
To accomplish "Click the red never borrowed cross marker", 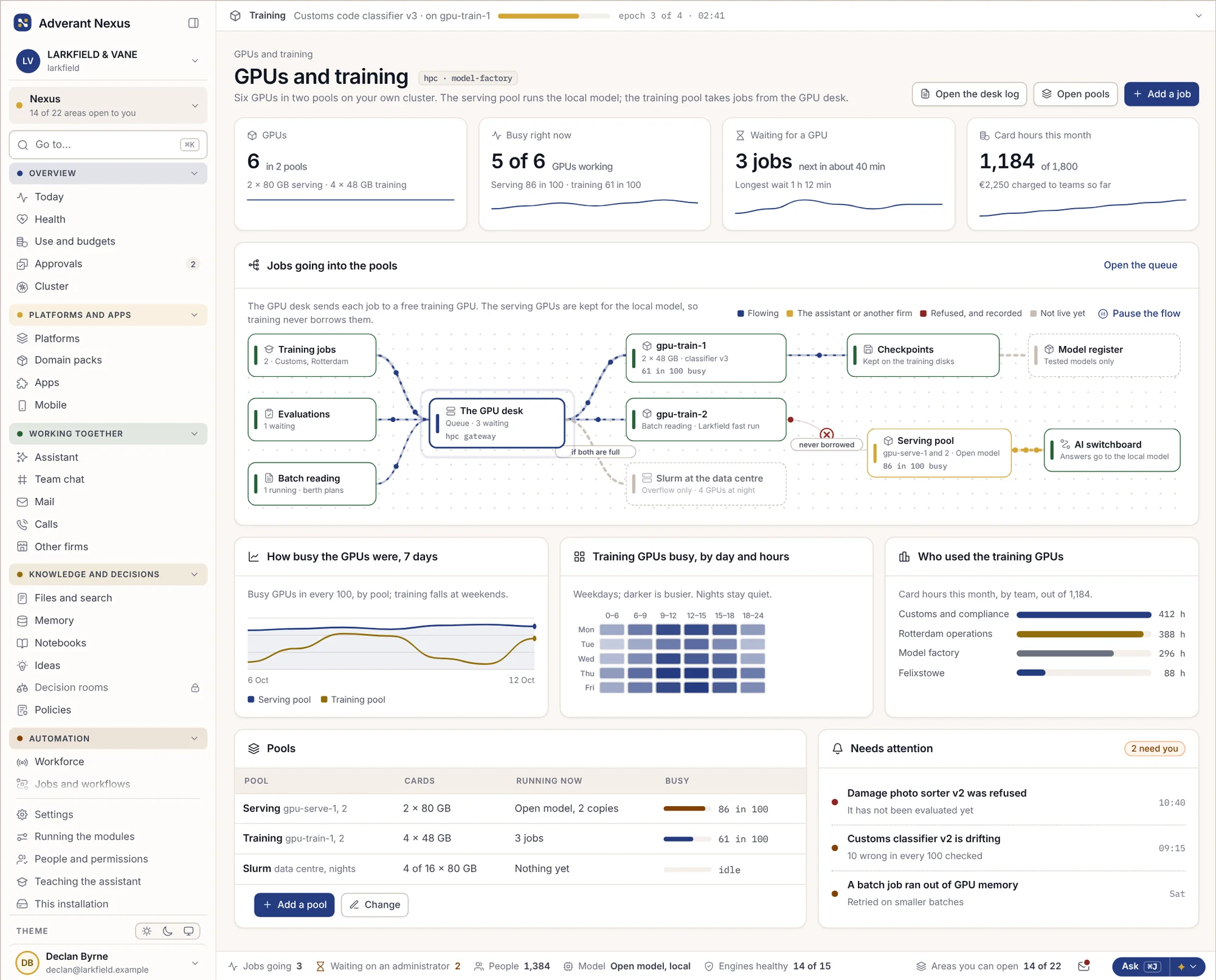I will pyautogui.click(x=826, y=433).
